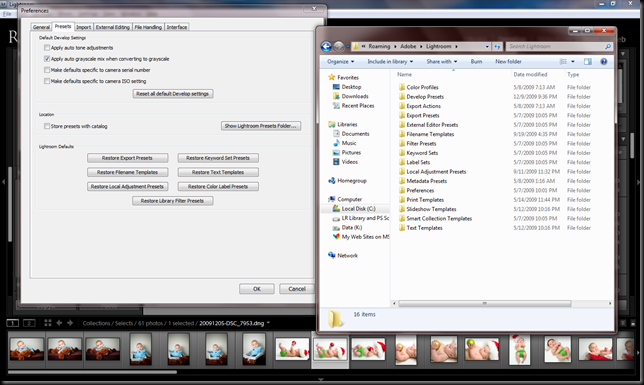Click Restore Export Presets button
This screenshot has height=385, width=644.
(127, 158)
